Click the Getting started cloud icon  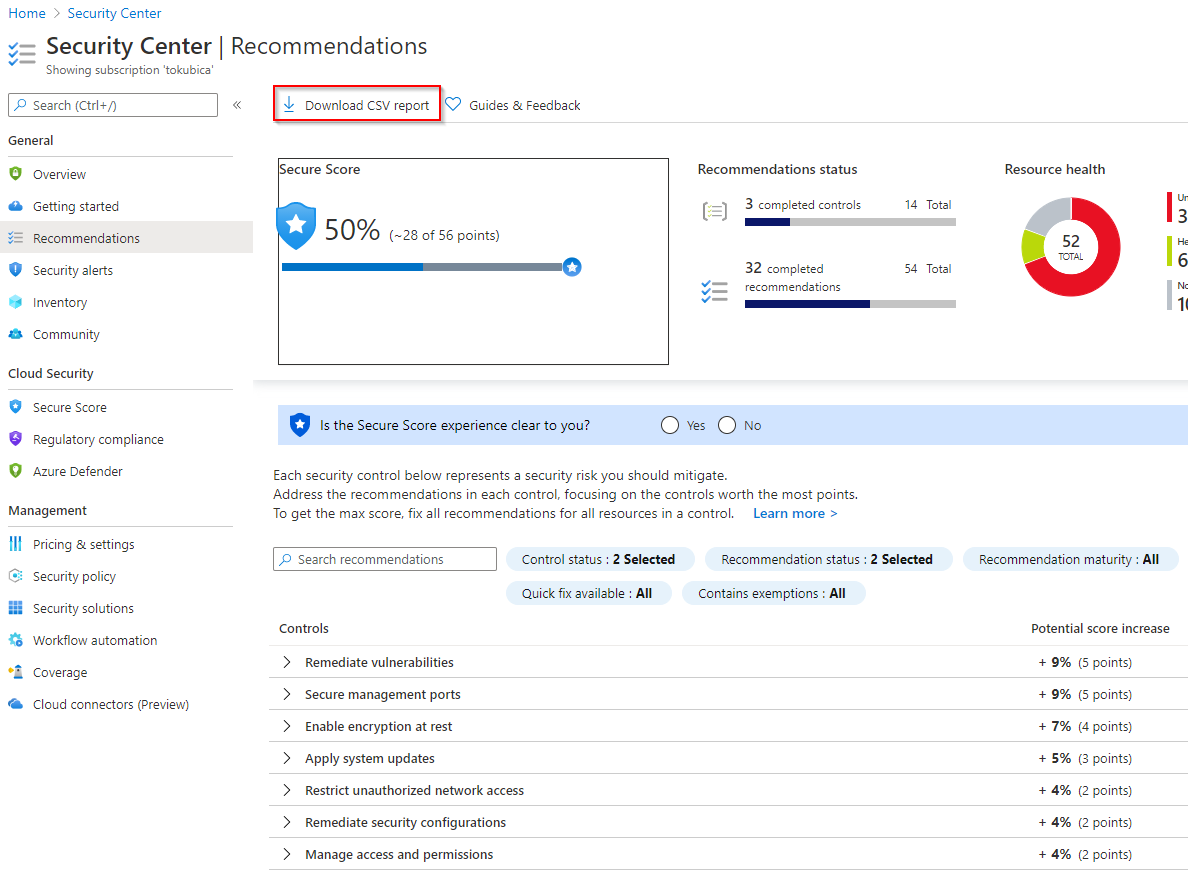(15, 206)
